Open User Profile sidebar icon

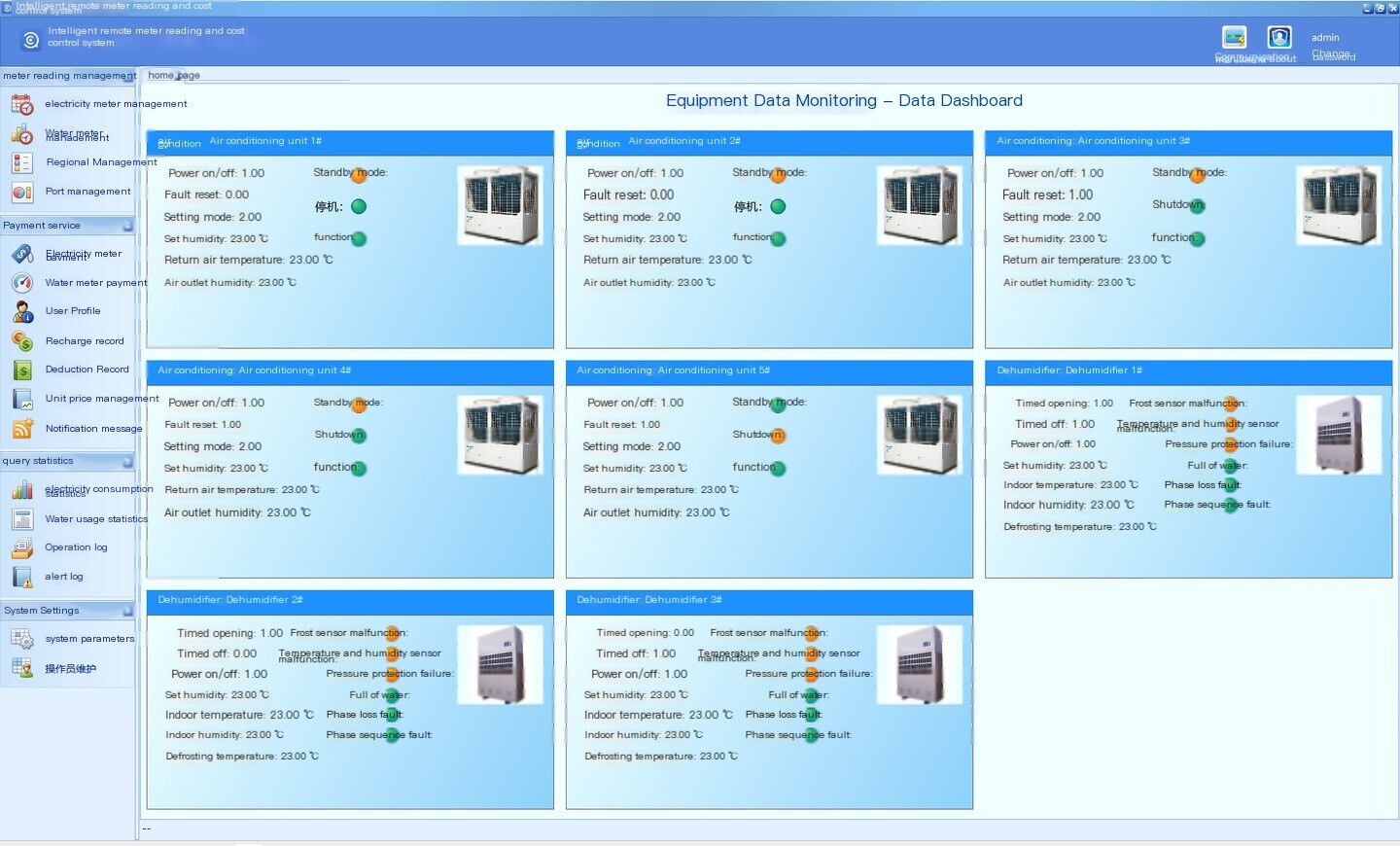(x=22, y=312)
